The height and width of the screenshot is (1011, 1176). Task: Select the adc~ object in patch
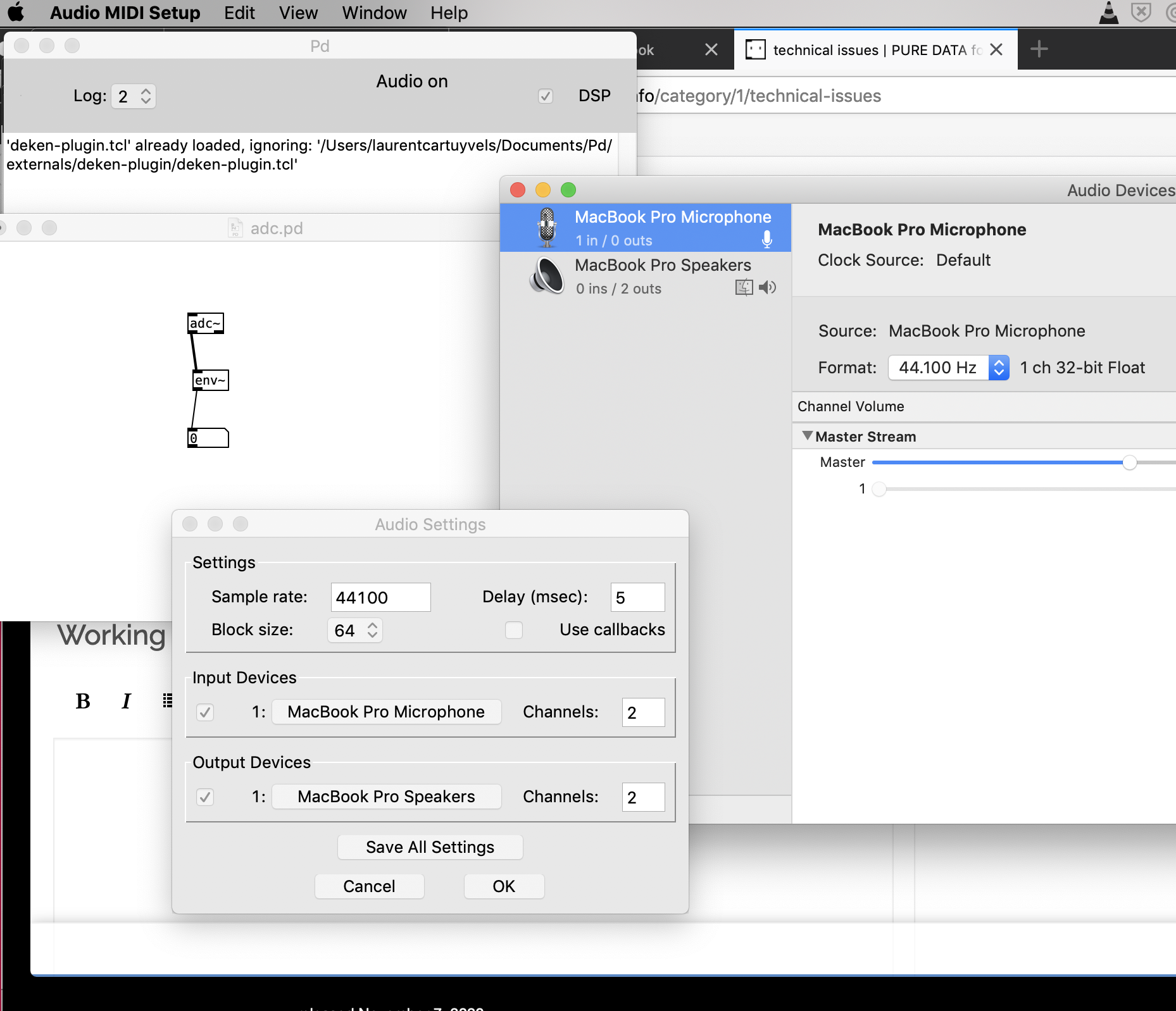click(206, 323)
